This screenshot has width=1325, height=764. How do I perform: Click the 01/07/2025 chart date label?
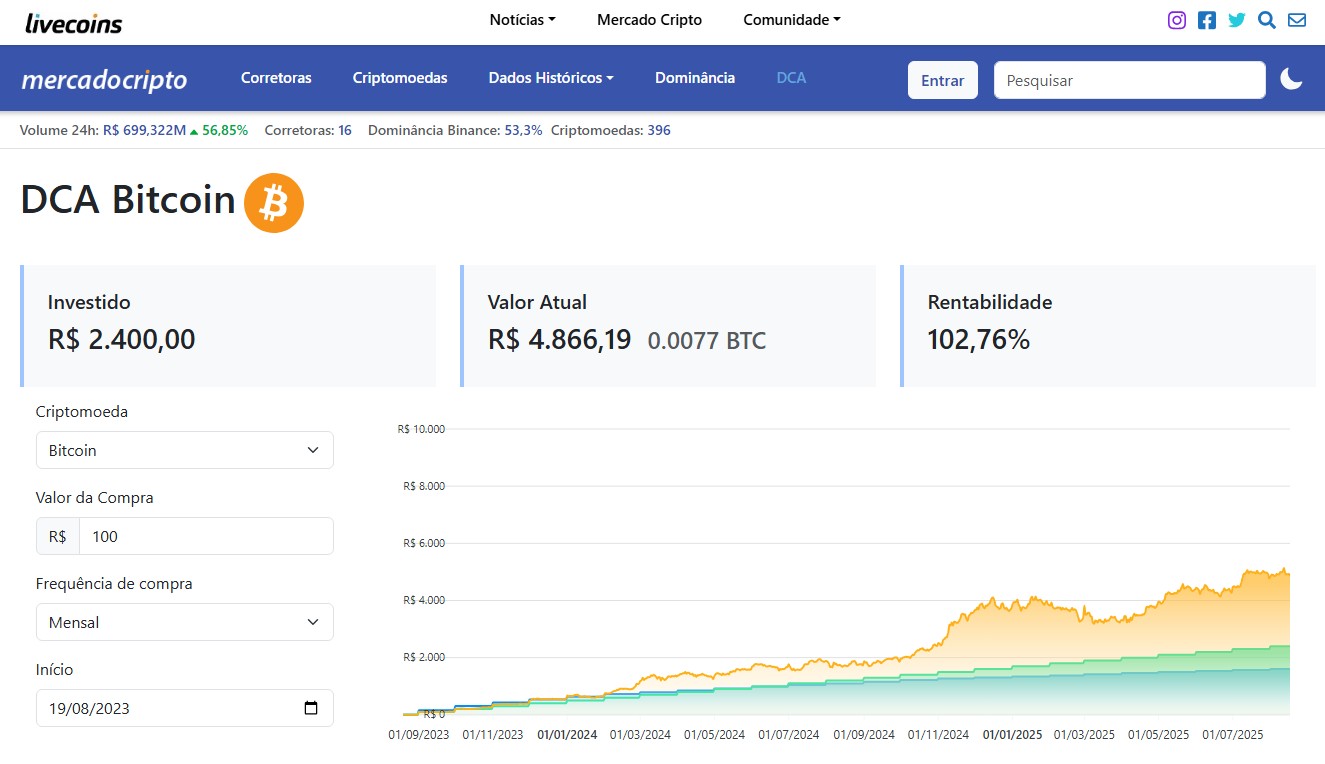point(1233,734)
